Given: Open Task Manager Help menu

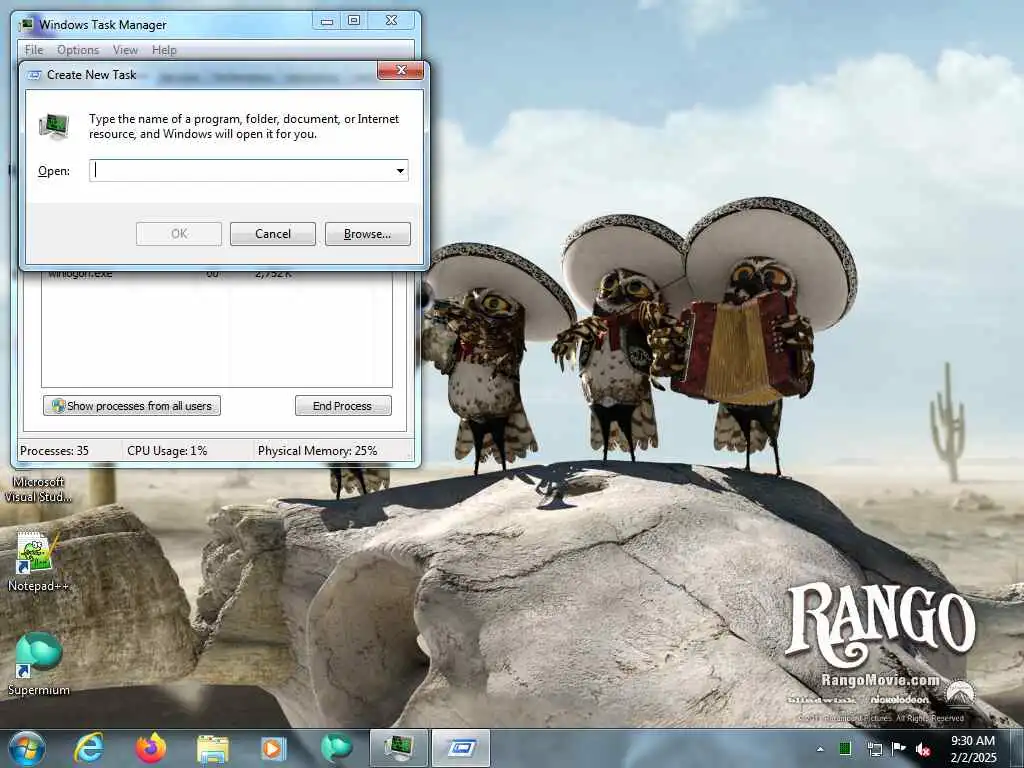Looking at the screenshot, I should 164,50.
